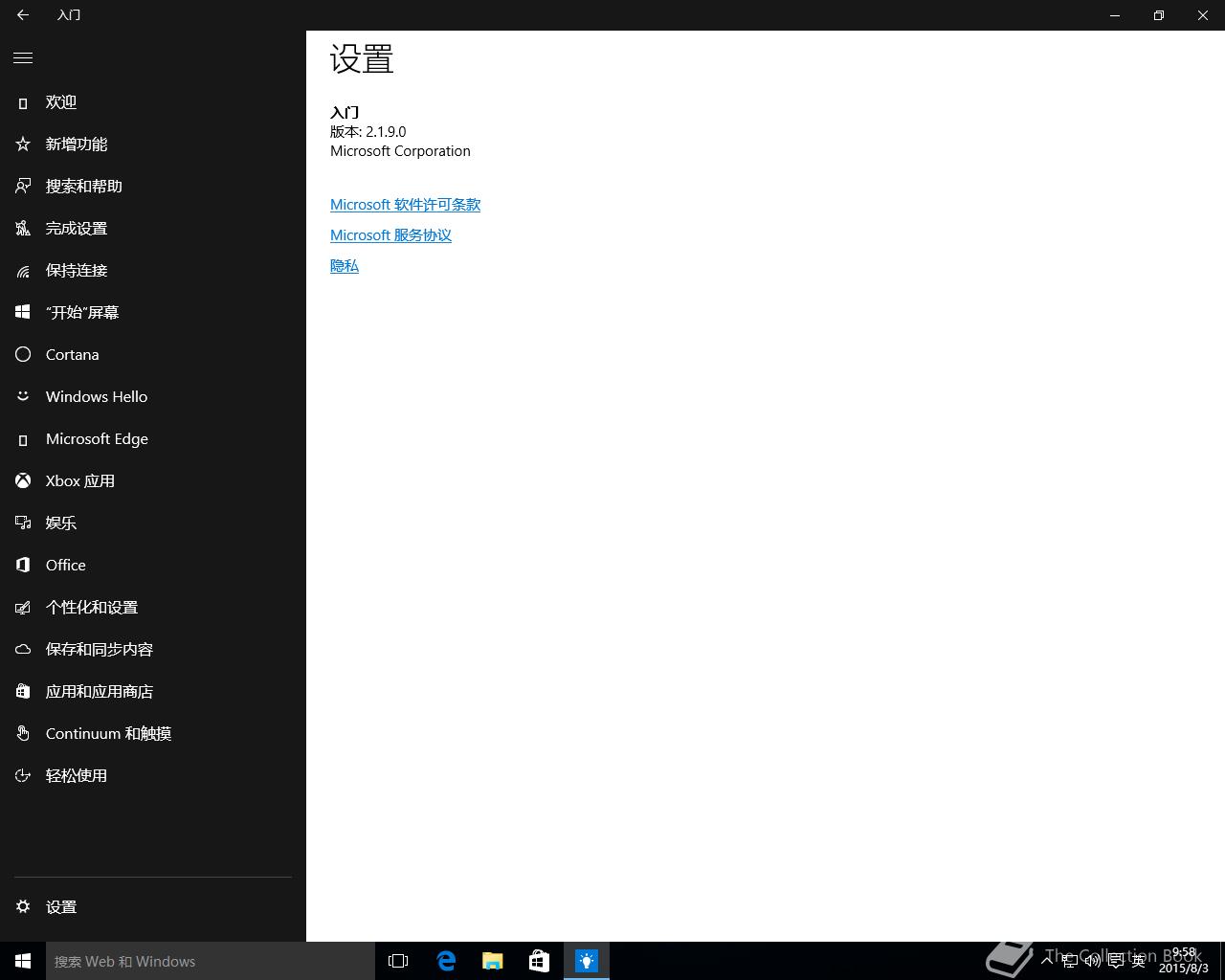The image size is (1225, 980).
Task: Select Windows Hello in the sidebar
Action: tap(153, 397)
